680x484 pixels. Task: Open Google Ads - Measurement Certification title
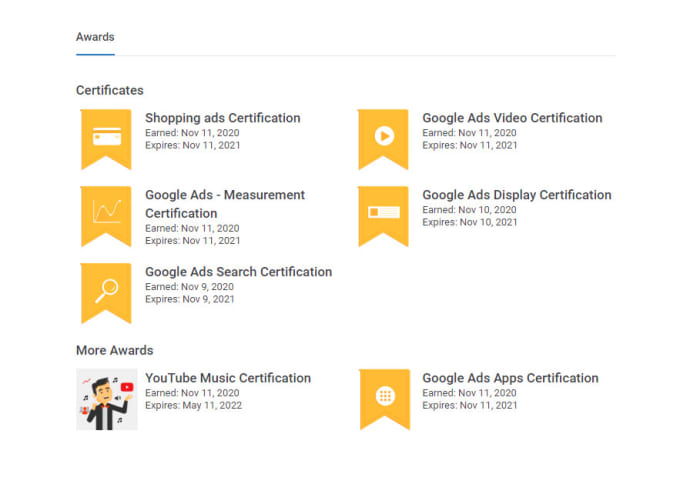coord(225,204)
